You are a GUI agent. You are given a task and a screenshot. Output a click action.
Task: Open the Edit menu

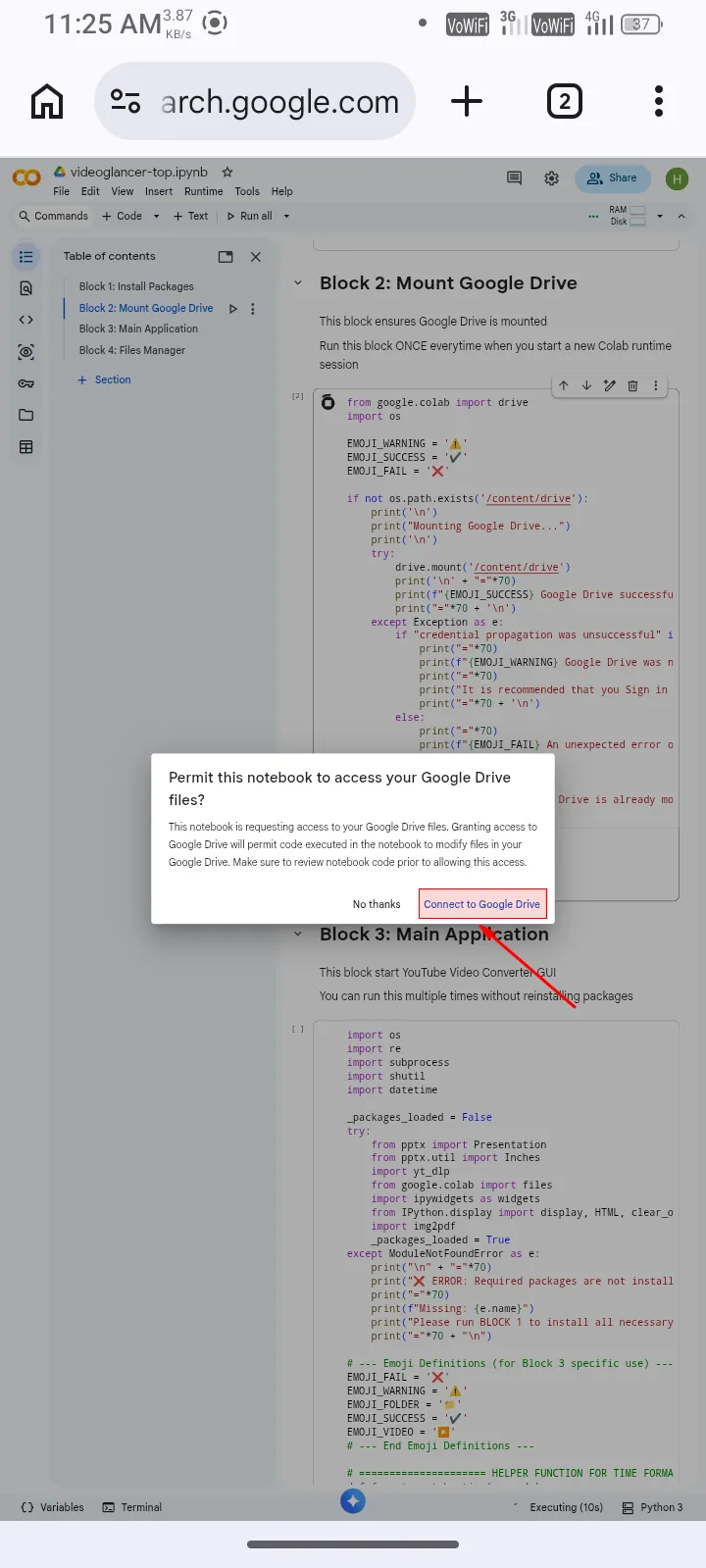pyautogui.click(x=90, y=191)
